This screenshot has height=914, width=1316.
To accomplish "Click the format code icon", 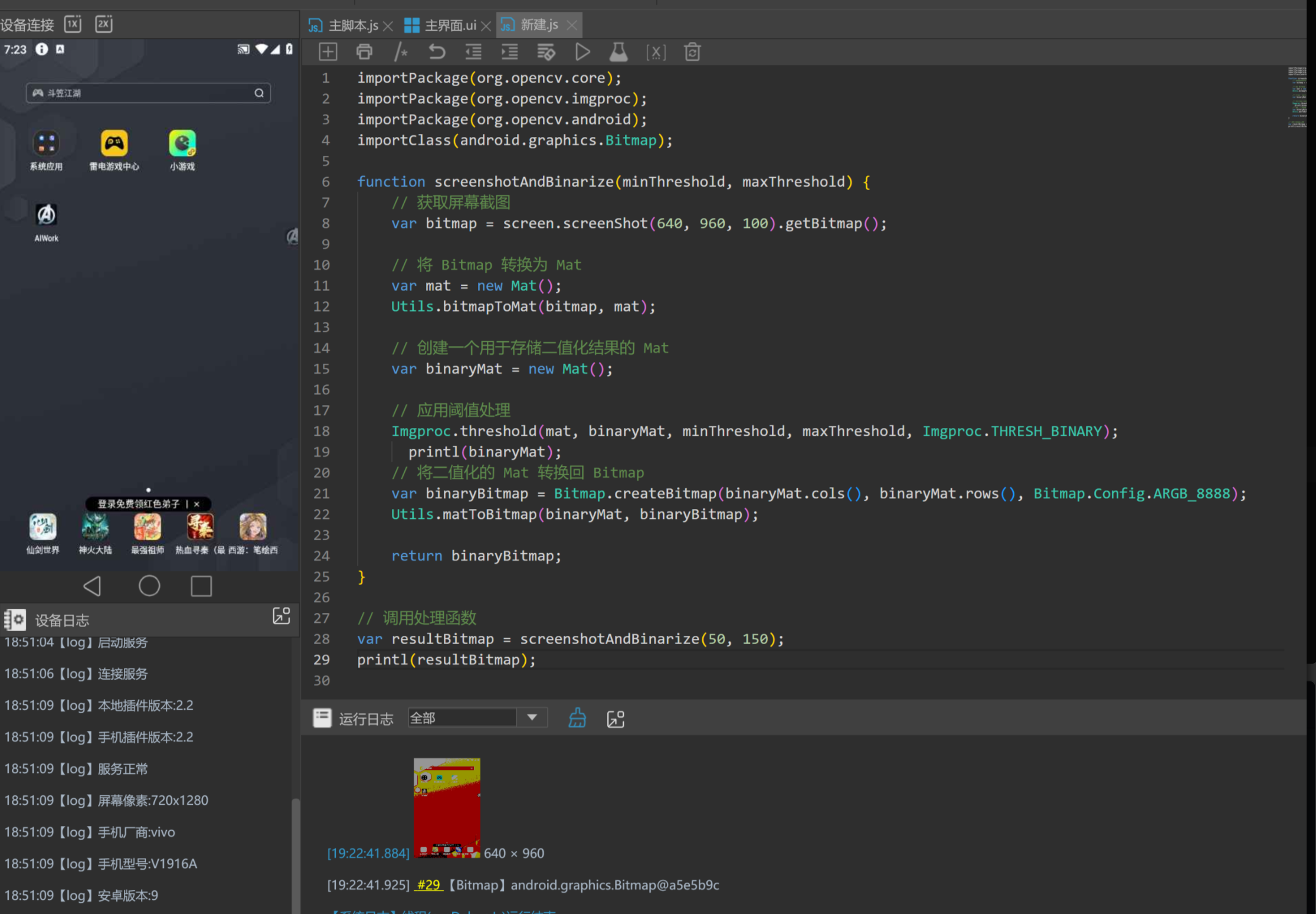I will (546, 52).
